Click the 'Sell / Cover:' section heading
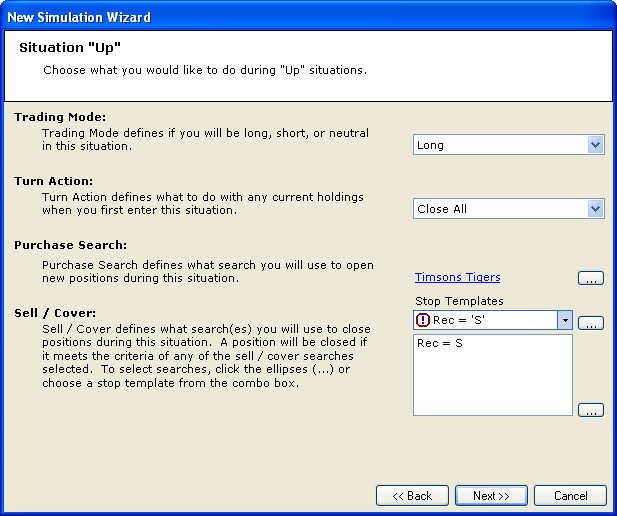The image size is (617, 516). click(x=54, y=313)
